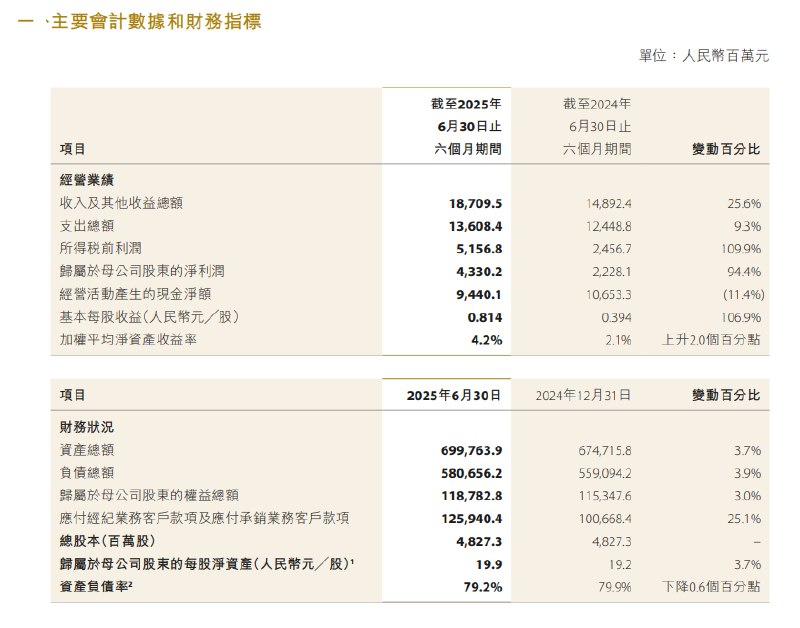Select value 699,763.9
800x628 pixels.
click(471, 450)
